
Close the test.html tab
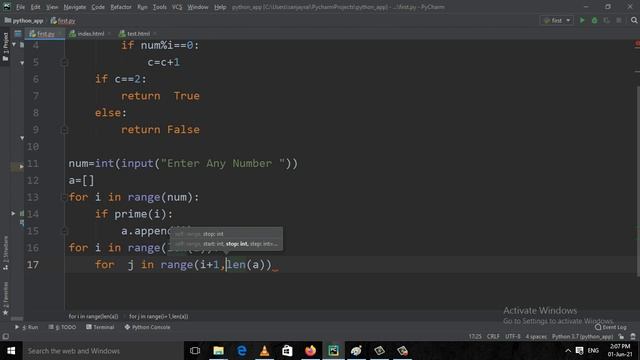[155, 34]
